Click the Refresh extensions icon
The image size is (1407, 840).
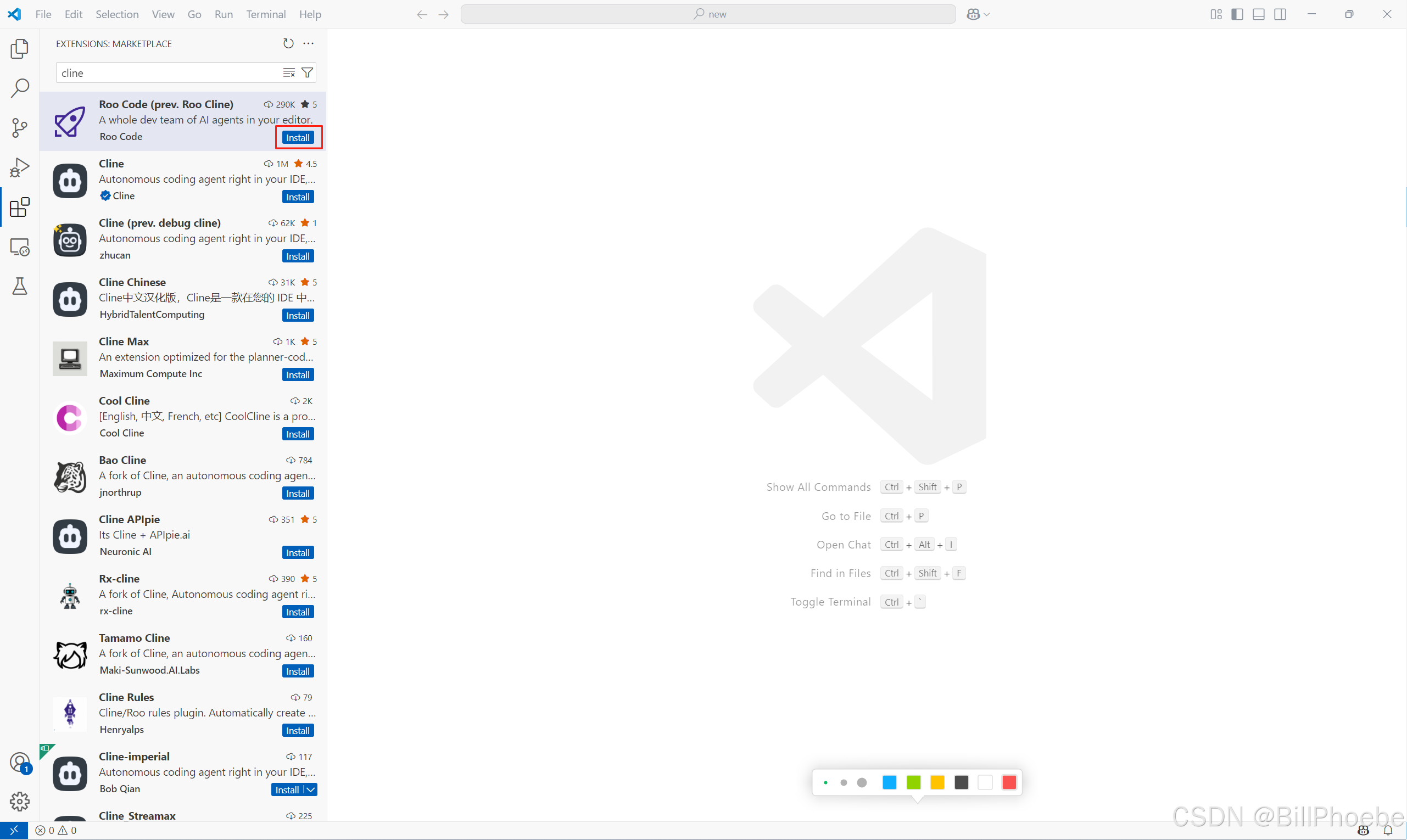(x=288, y=43)
